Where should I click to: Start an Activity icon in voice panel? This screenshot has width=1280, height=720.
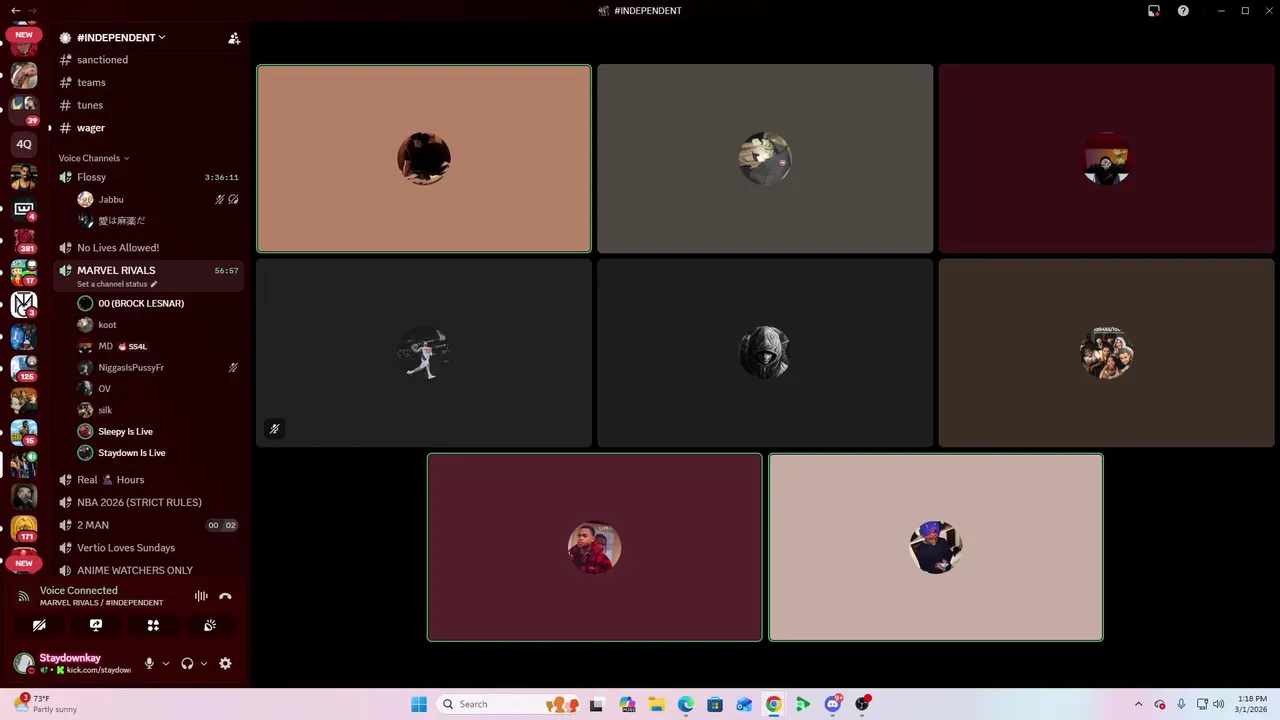(x=153, y=625)
